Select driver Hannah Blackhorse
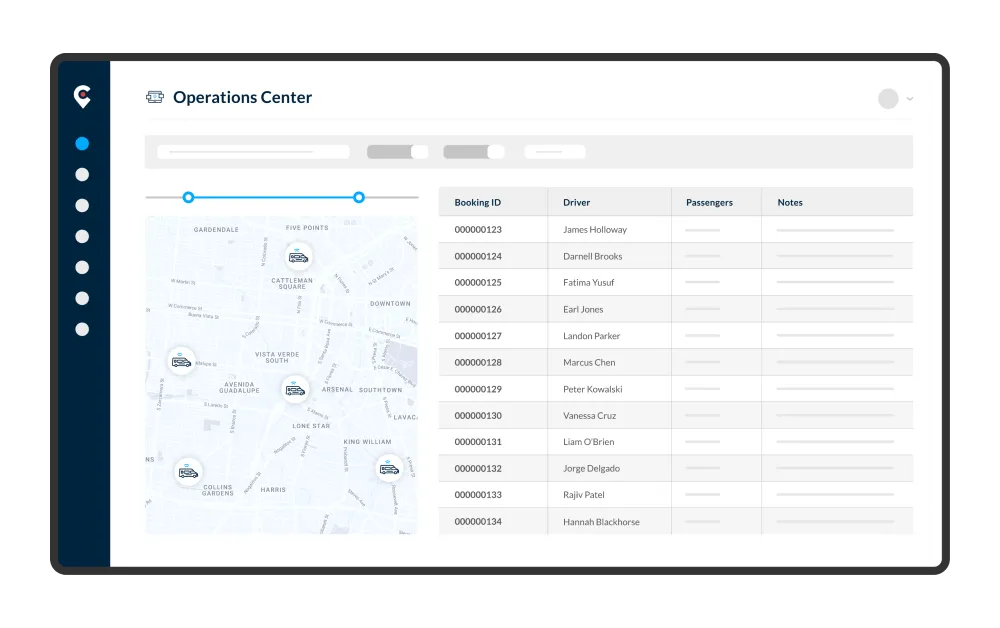 pos(601,522)
